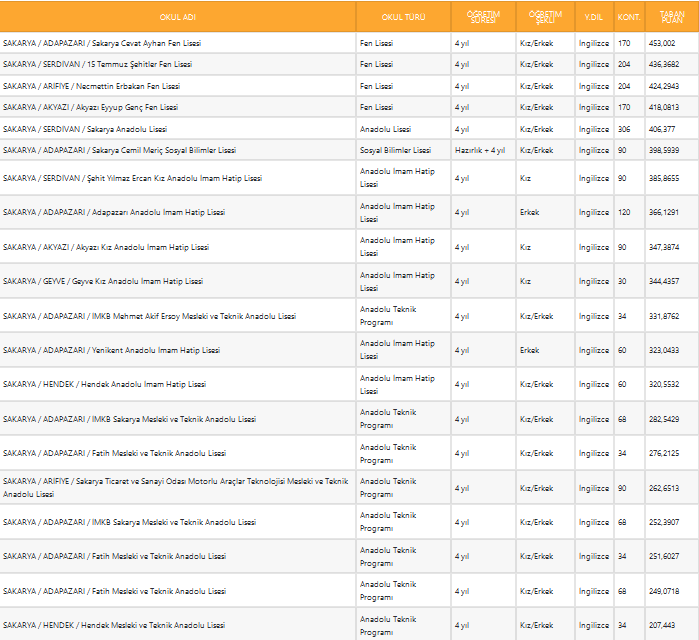The image size is (699, 640).
Task: Click the ÖĞRETİM SÜRESİ column header
Action: [x=483, y=17]
